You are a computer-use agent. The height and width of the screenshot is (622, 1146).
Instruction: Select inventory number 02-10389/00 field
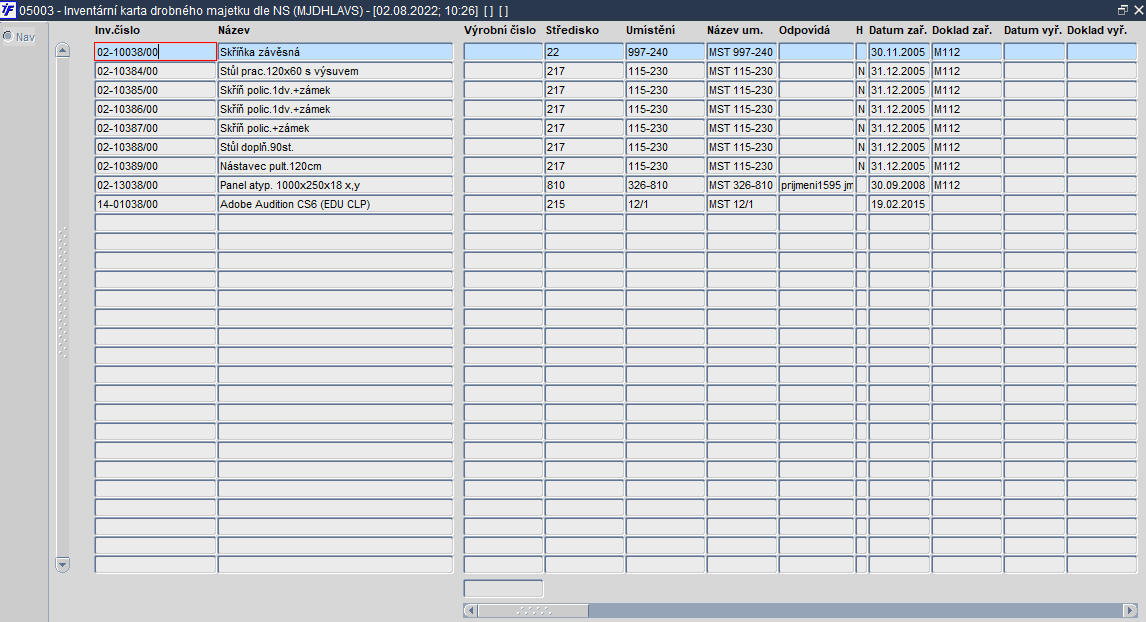click(156, 166)
